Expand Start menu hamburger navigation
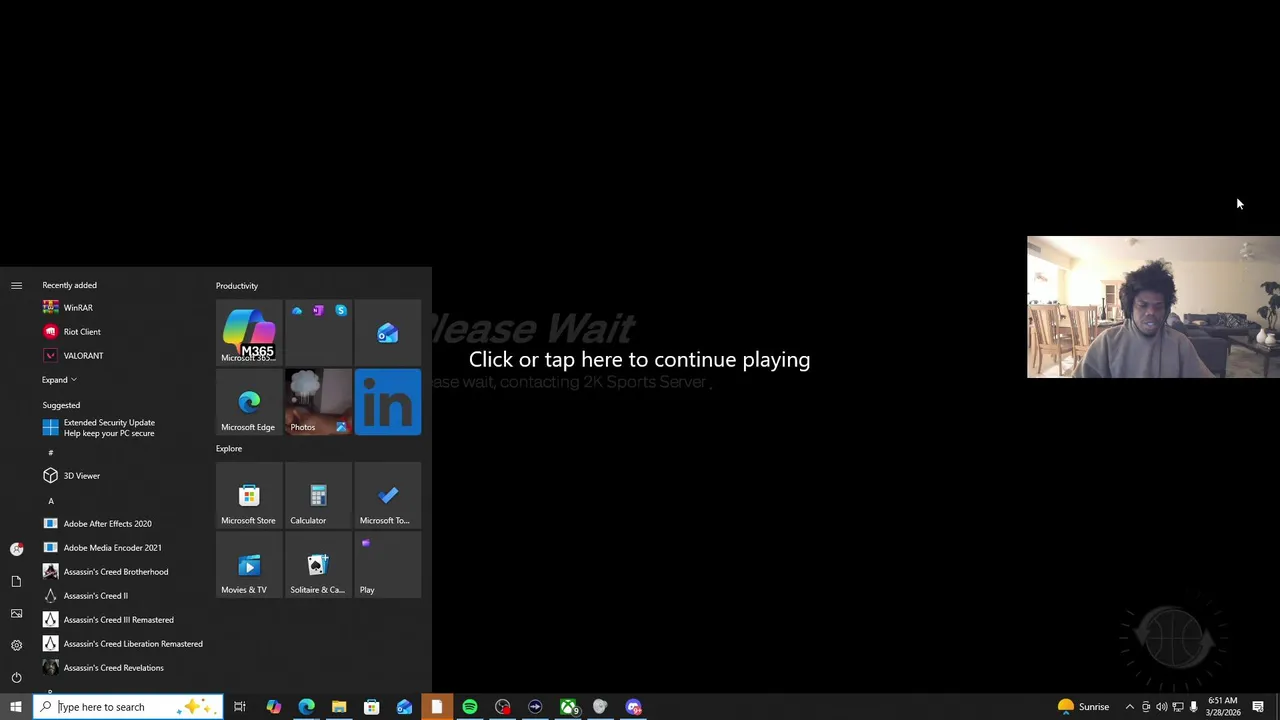Image resolution: width=1280 pixels, height=720 pixels. [x=16, y=286]
